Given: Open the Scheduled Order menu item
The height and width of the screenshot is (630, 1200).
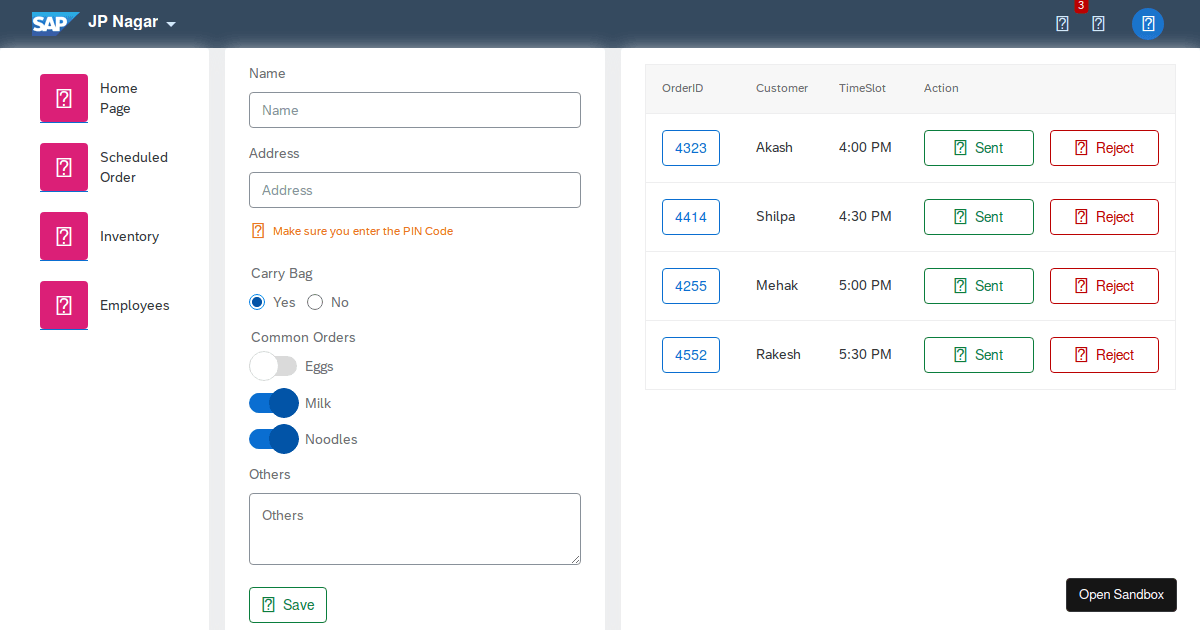Looking at the screenshot, I should point(134,167).
